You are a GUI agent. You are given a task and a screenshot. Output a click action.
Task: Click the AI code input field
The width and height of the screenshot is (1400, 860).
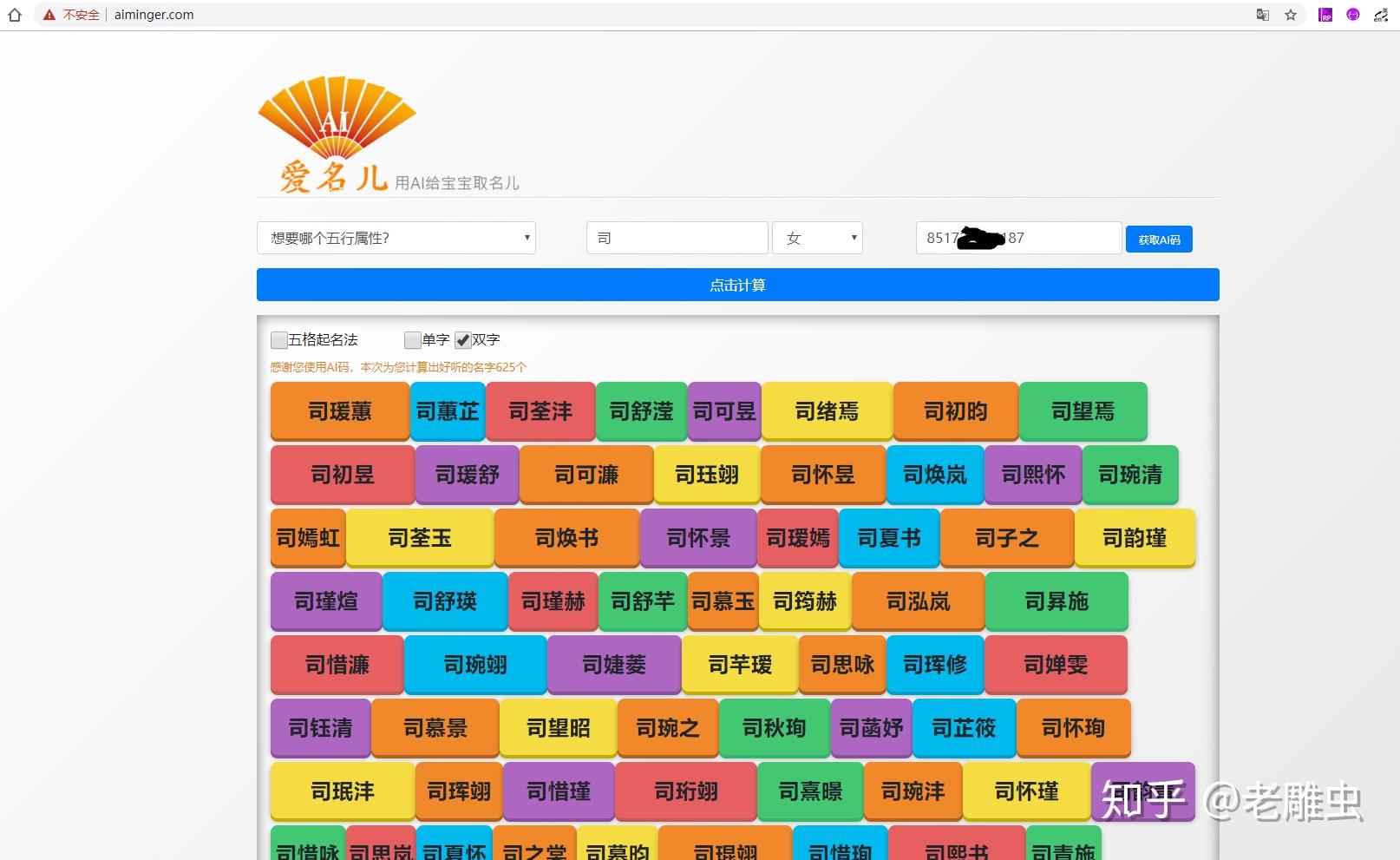click(1018, 238)
